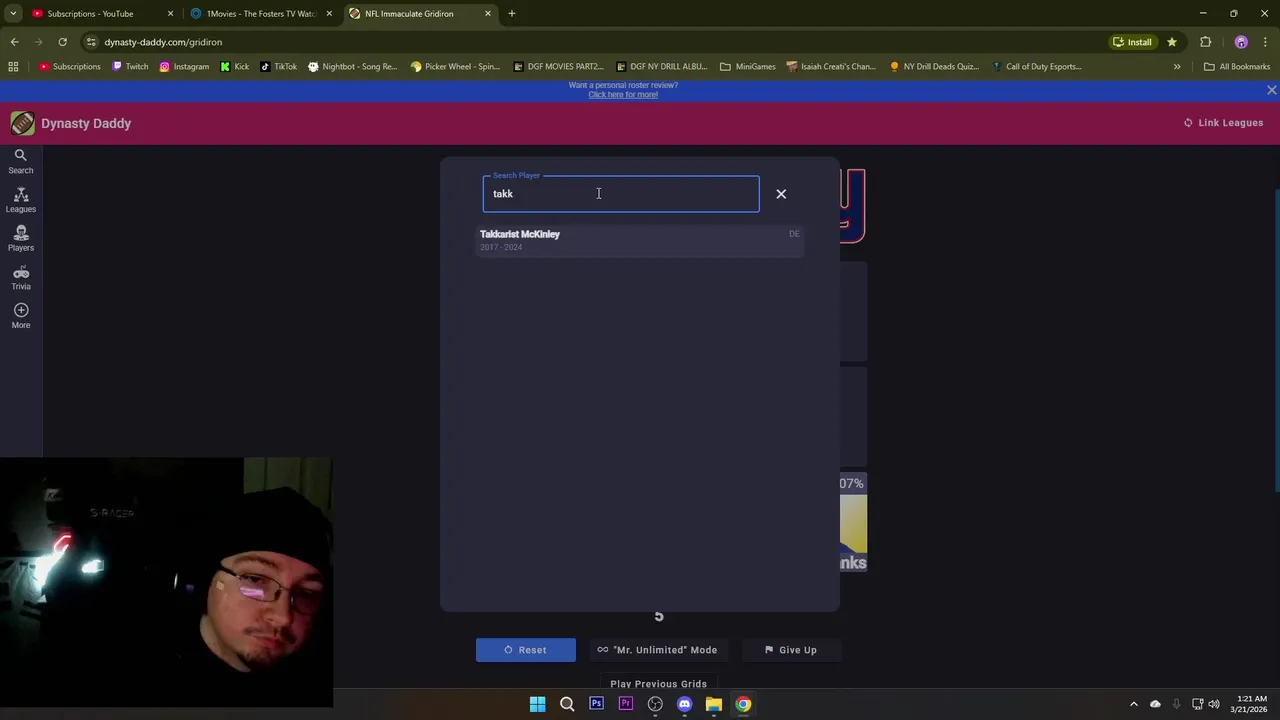Open the Kick bookmark
Image resolution: width=1280 pixels, height=720 pixels.
click(235, 67)
